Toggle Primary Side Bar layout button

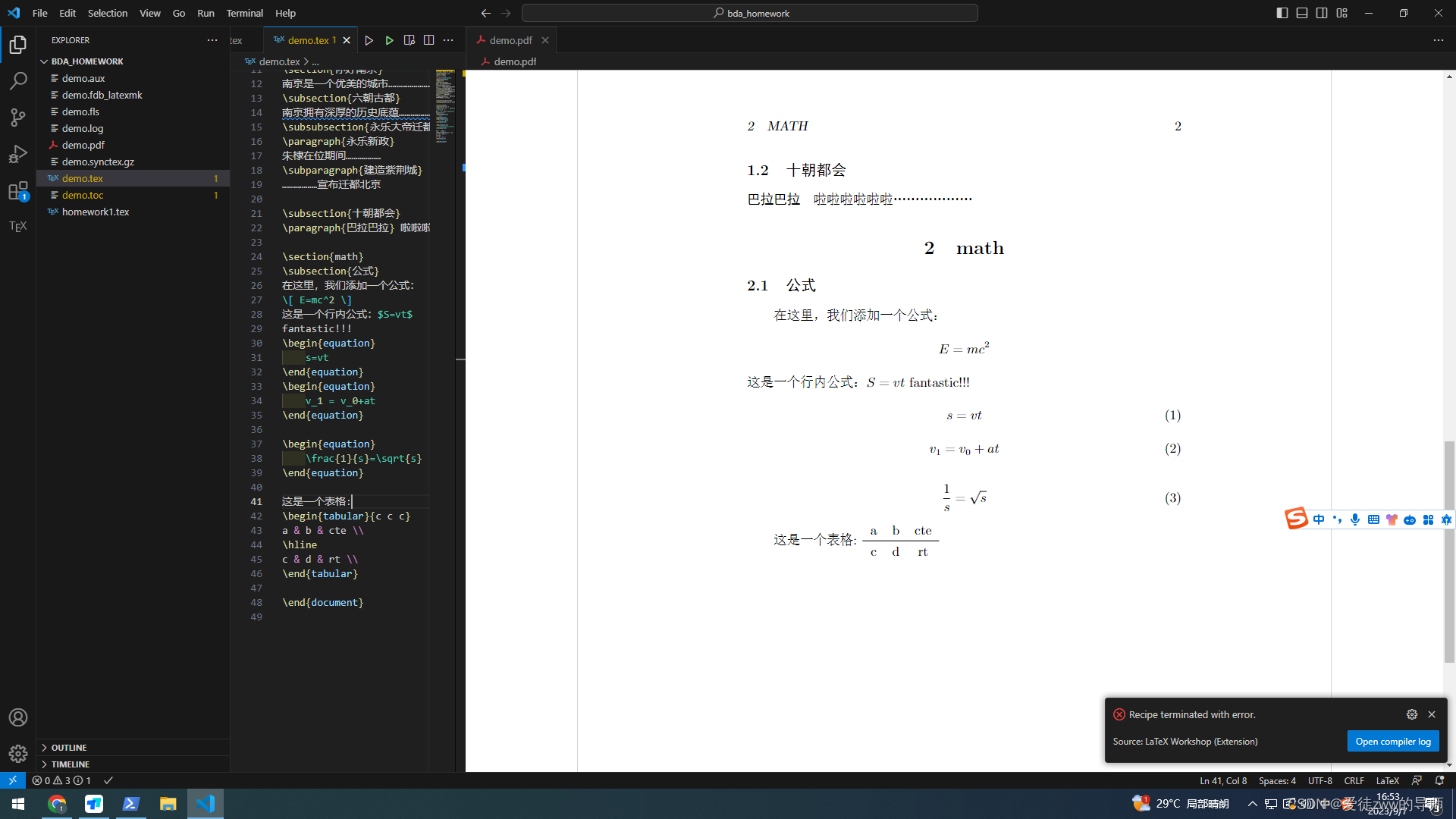pos(1282,13)
